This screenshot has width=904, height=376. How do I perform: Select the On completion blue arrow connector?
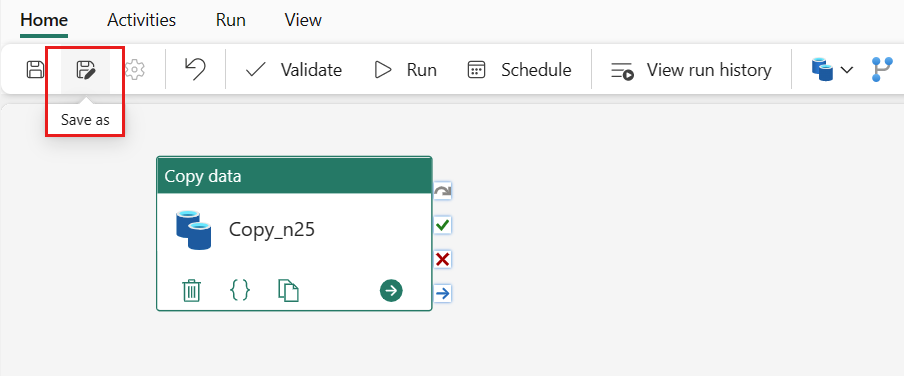[442, 294]
